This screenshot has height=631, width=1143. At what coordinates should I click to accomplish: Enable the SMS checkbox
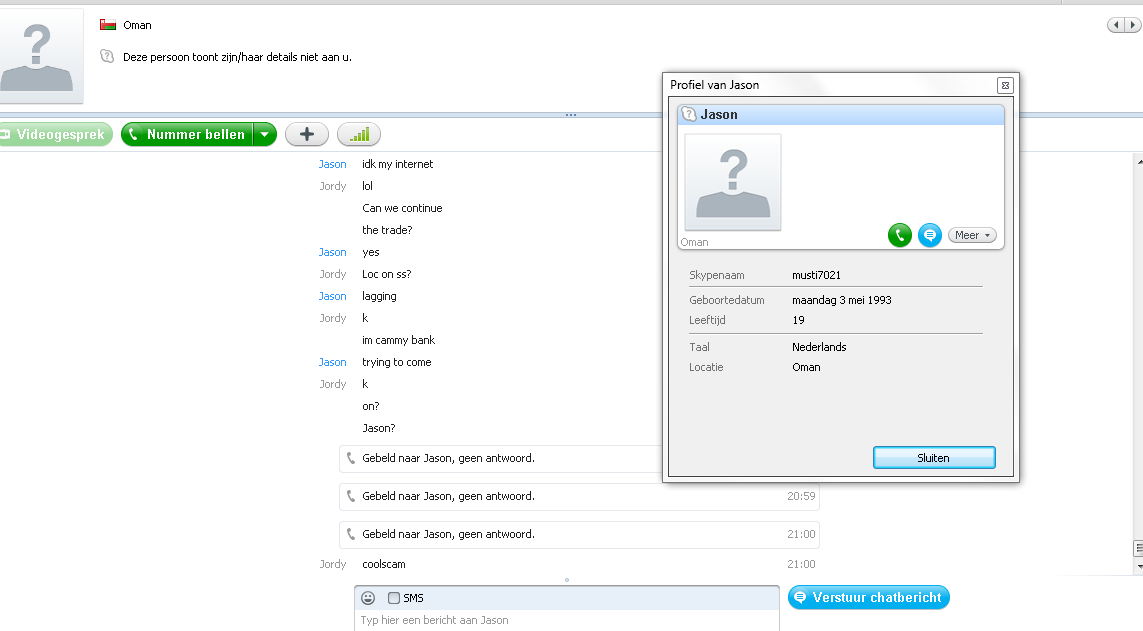394,598
